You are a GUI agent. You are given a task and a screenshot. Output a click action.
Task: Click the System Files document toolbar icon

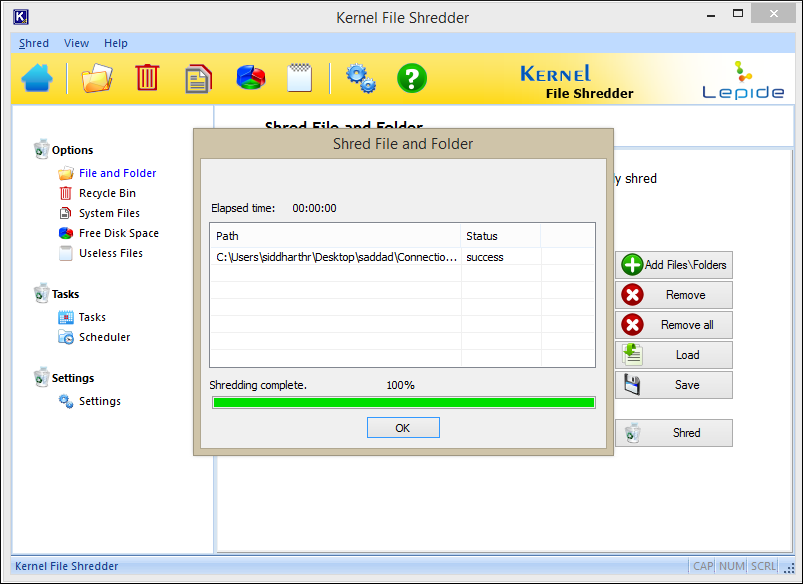tap(198, 79)
